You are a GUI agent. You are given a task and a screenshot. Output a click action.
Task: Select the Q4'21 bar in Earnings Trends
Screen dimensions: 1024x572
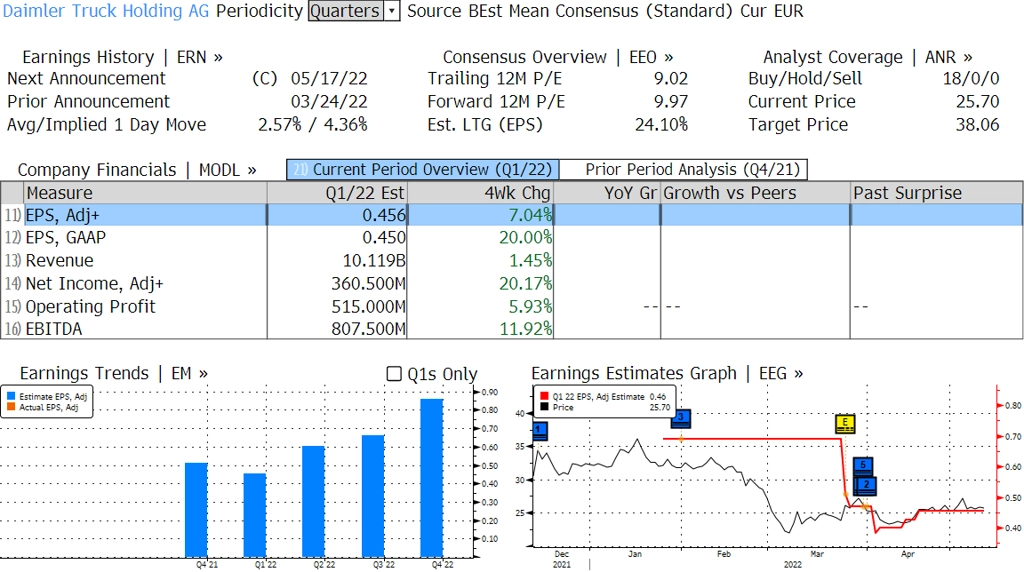[x=196, y=510]
